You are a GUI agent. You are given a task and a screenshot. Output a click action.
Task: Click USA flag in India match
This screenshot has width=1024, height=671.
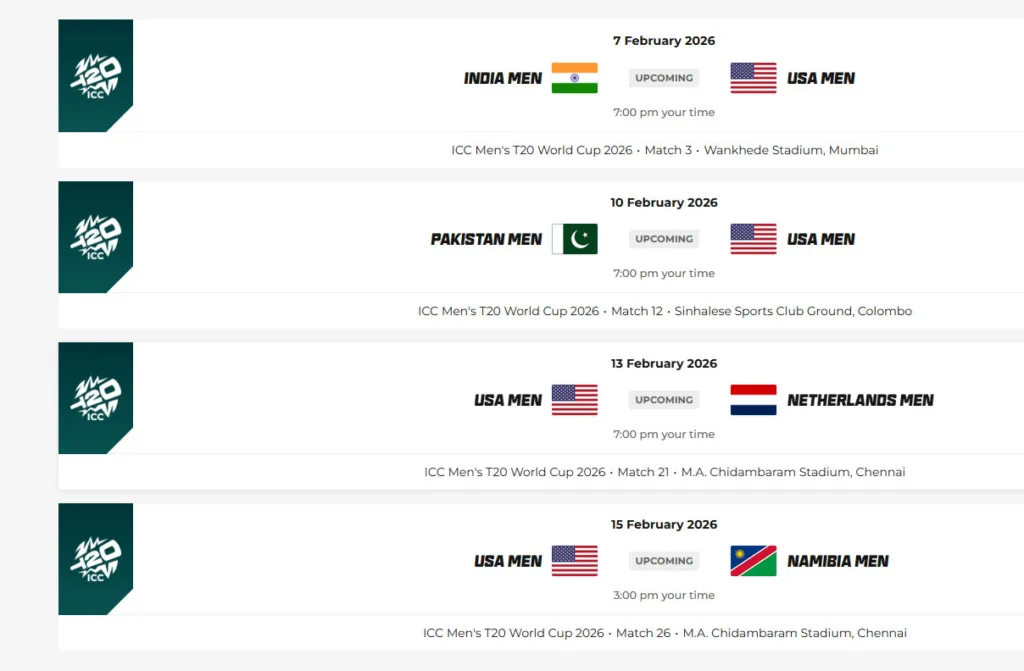753,78
